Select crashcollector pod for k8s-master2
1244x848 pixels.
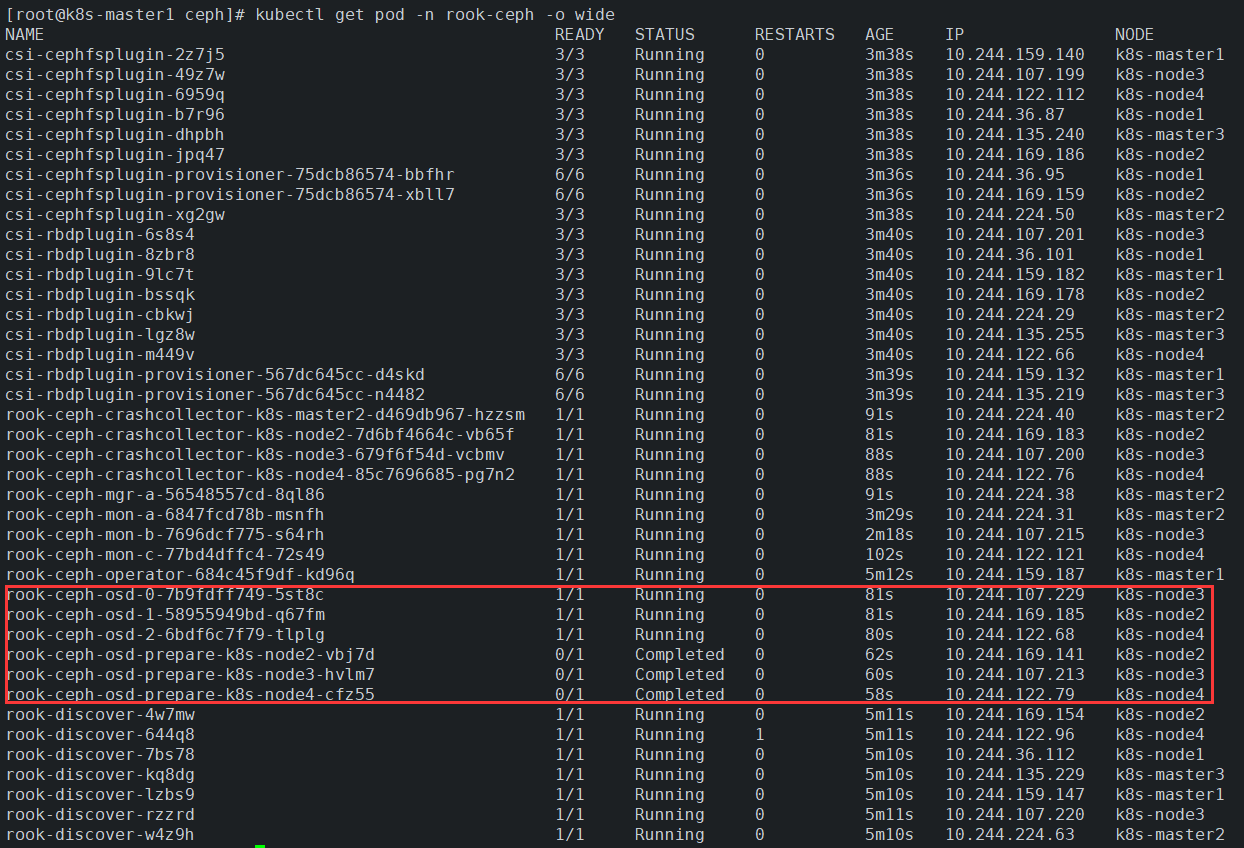tap(265, 414)
